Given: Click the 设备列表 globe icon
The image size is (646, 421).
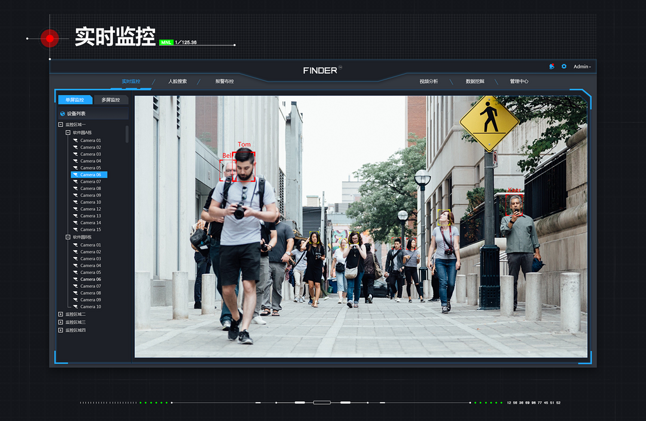Looking at the screenshot, I should coord(62,114).
